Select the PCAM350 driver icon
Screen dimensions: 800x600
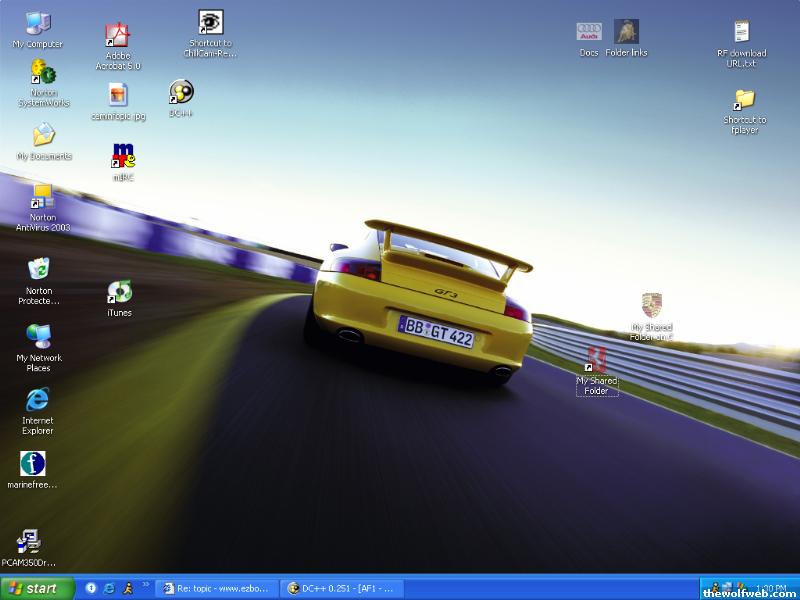click(x=29, y=541)
